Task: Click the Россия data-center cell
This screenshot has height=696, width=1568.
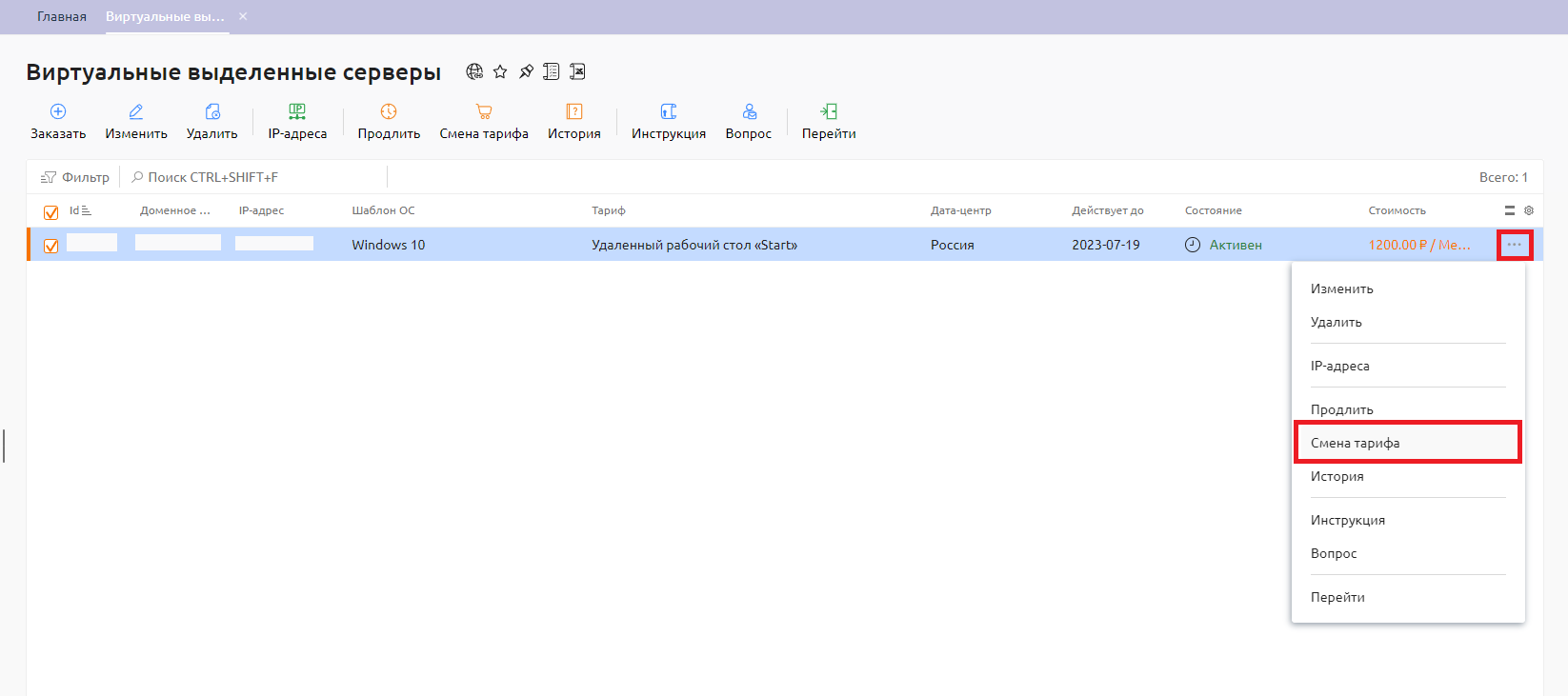Action: (x=953, y=245)
